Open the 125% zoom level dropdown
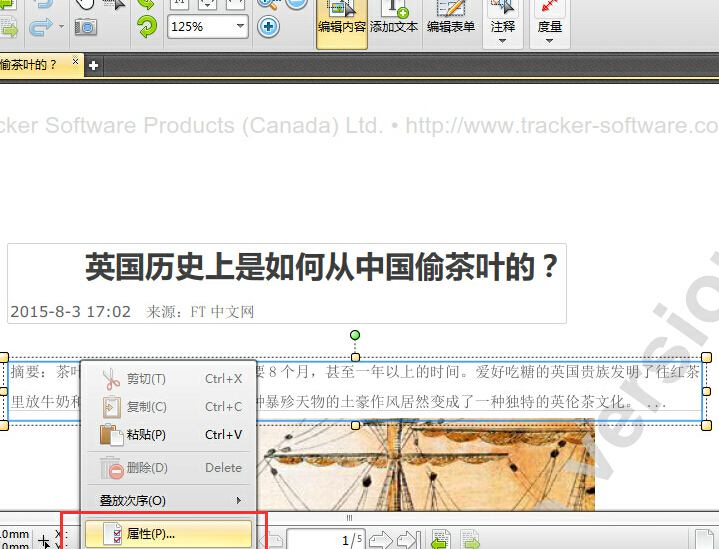Viewport: 719px width, 549px height. click(240, 26)
